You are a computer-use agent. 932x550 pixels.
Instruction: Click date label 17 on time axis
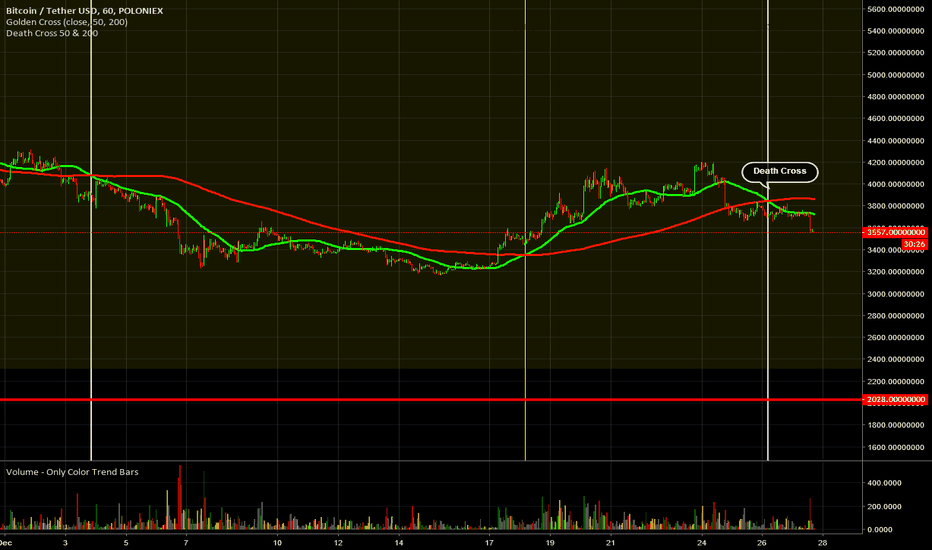489,542
